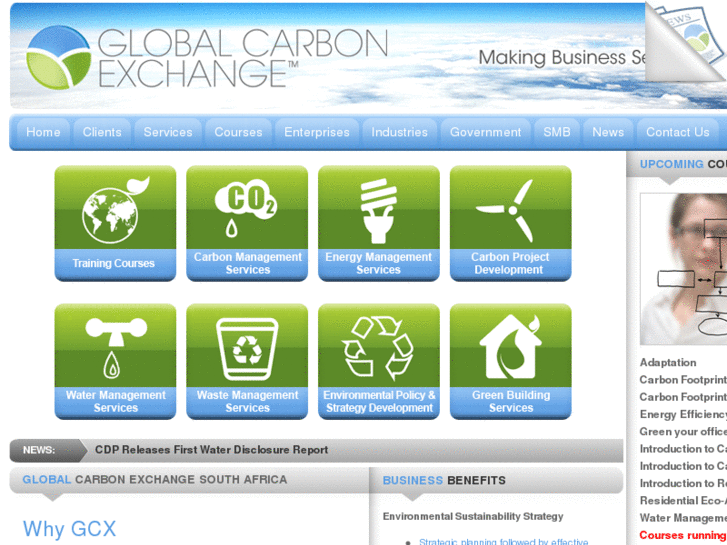Click the red Courses running notice

coord(683,536)
